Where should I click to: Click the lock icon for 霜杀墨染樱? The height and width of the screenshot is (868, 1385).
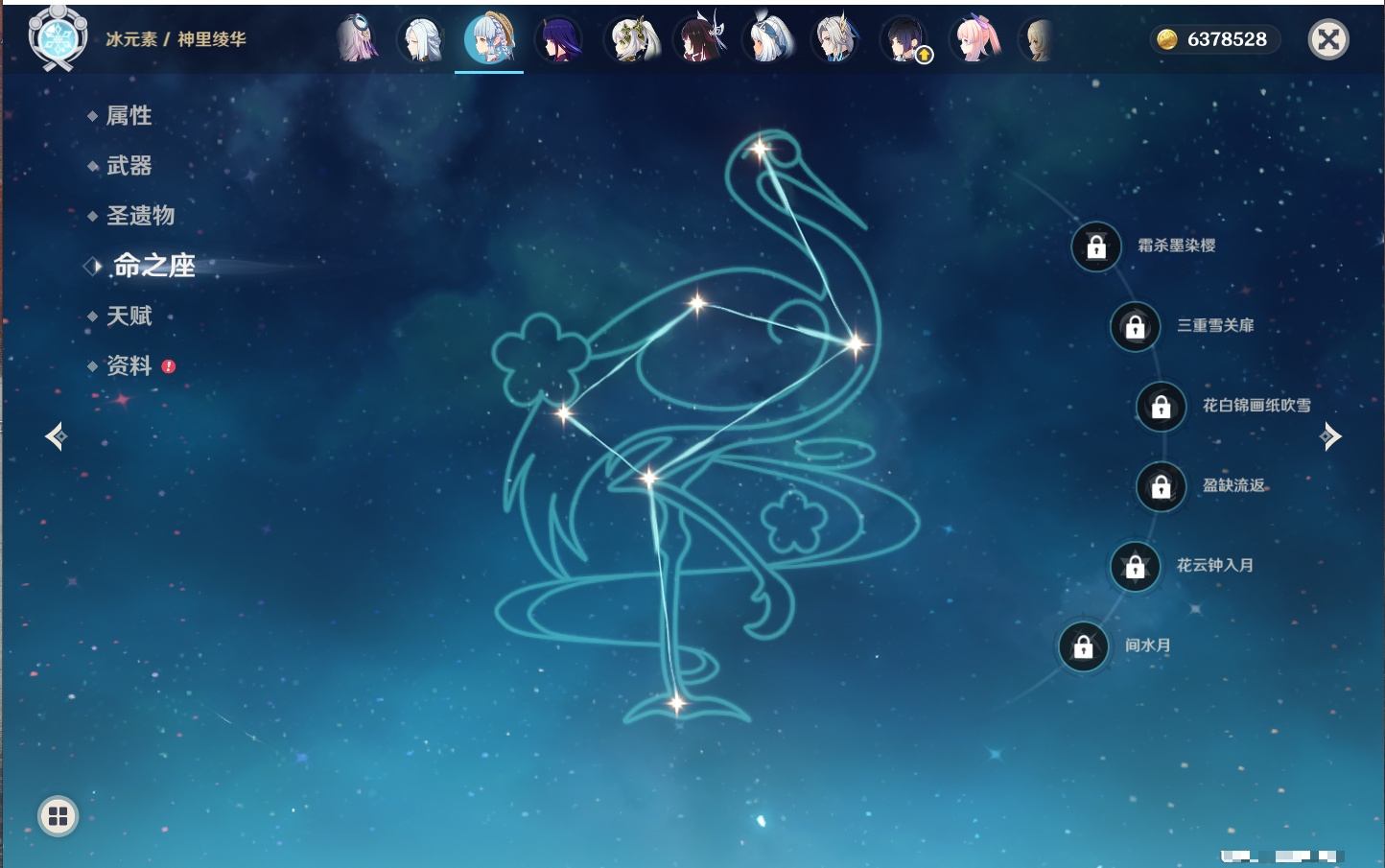[1096, 246]
